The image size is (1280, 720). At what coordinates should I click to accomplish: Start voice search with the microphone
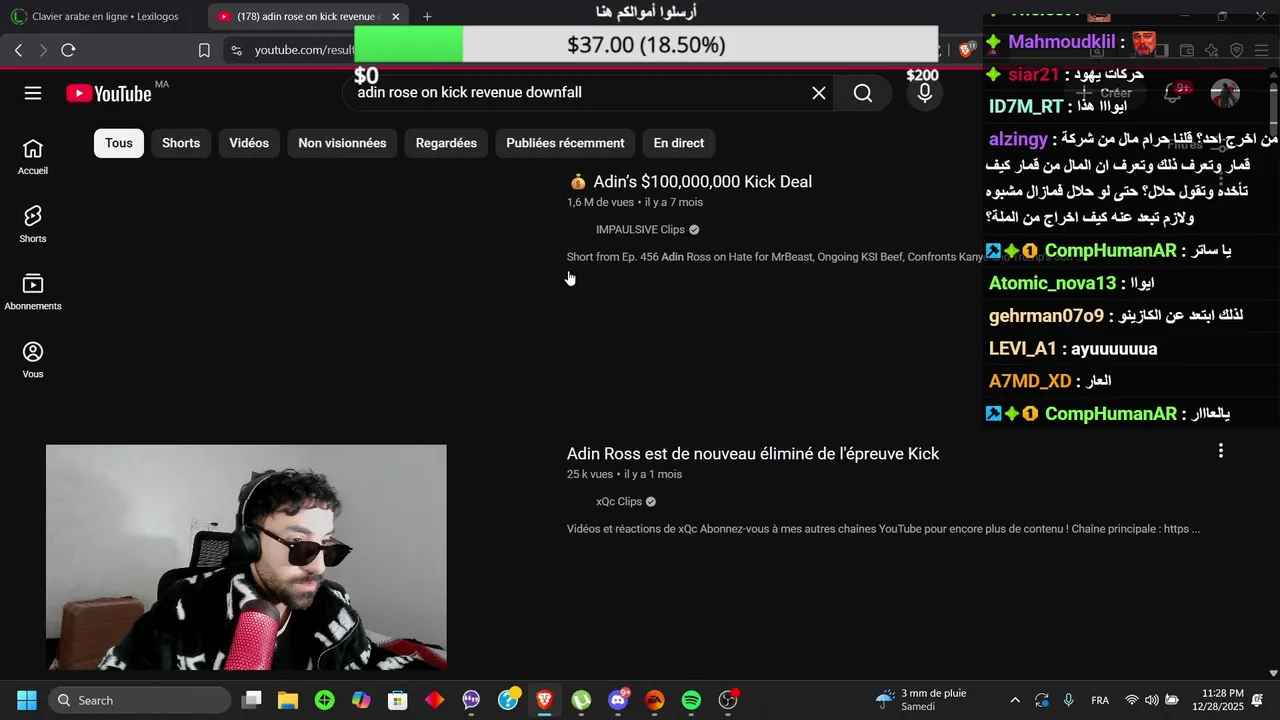(x=925, y=93)
